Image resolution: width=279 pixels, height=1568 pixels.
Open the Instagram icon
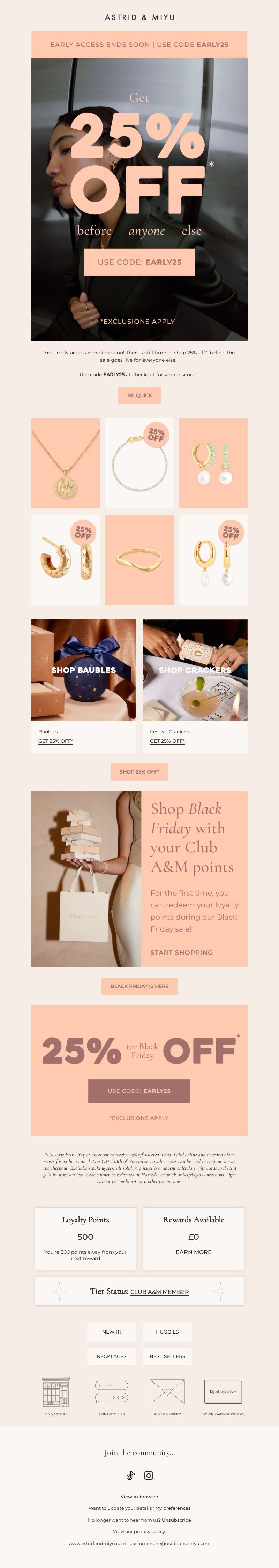click(149, 1476)
